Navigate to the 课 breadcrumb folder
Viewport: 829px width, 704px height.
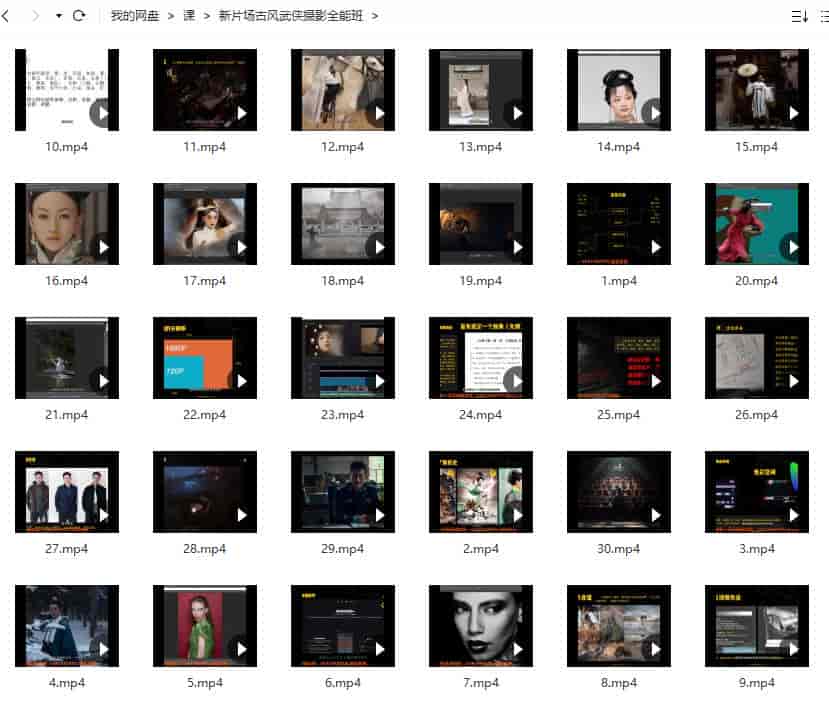click(189, 16)
